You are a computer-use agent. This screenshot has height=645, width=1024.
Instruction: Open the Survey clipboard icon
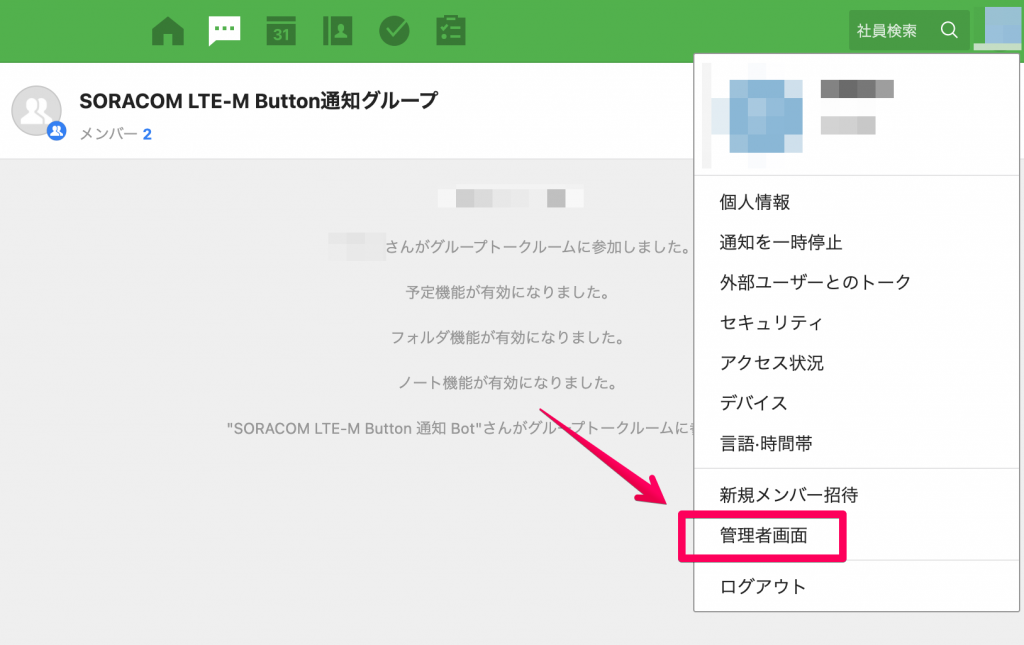tap(451, 31)
